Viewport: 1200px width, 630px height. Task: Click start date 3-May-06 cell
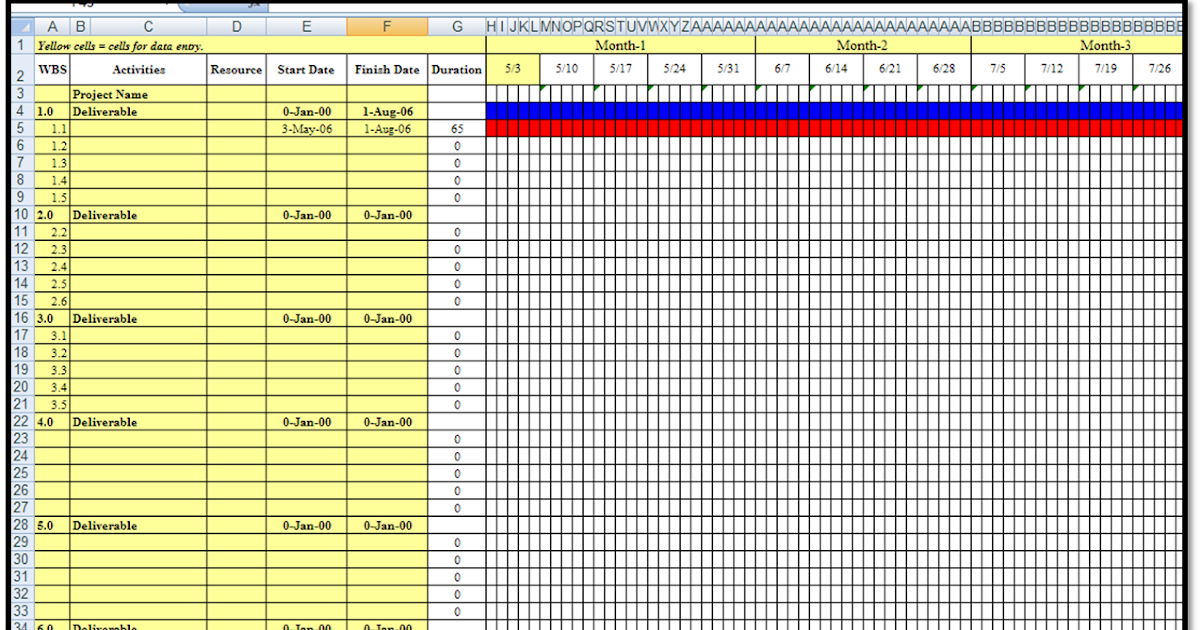coord(306,129)
